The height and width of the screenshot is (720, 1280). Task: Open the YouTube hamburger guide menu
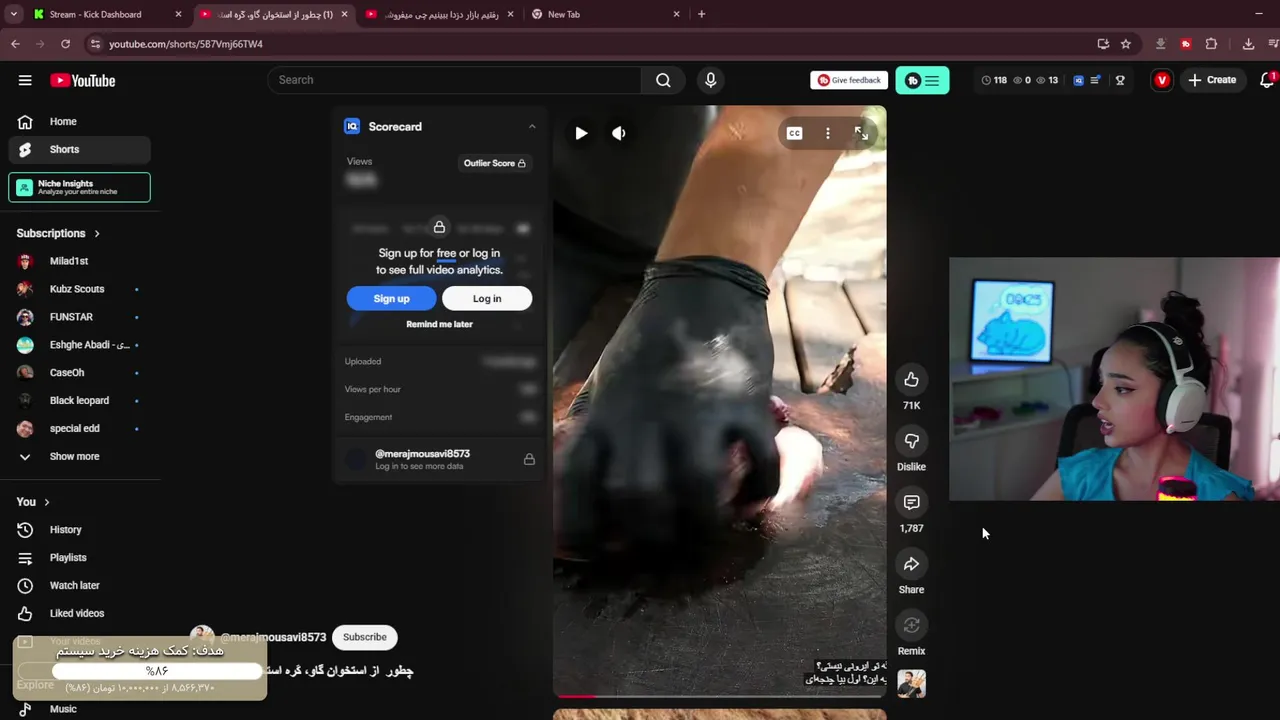[25, 80]
